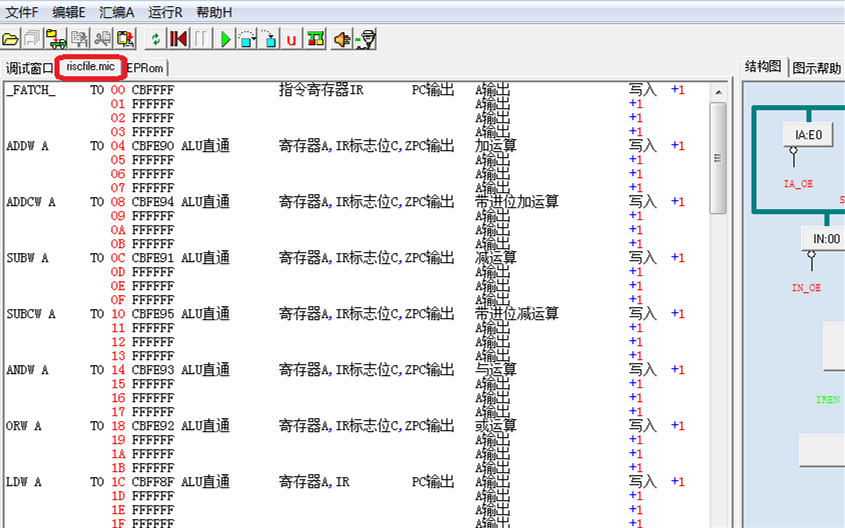Click the yellow-green block diagram icon

(x=316, y=39)
